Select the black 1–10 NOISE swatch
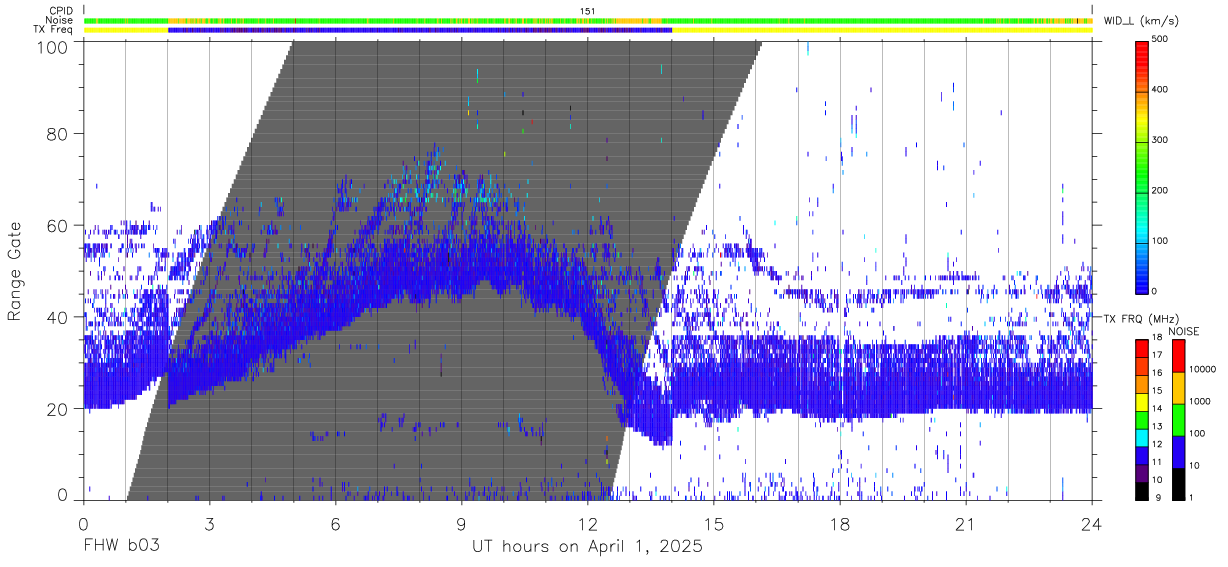 coord(1178,482)
